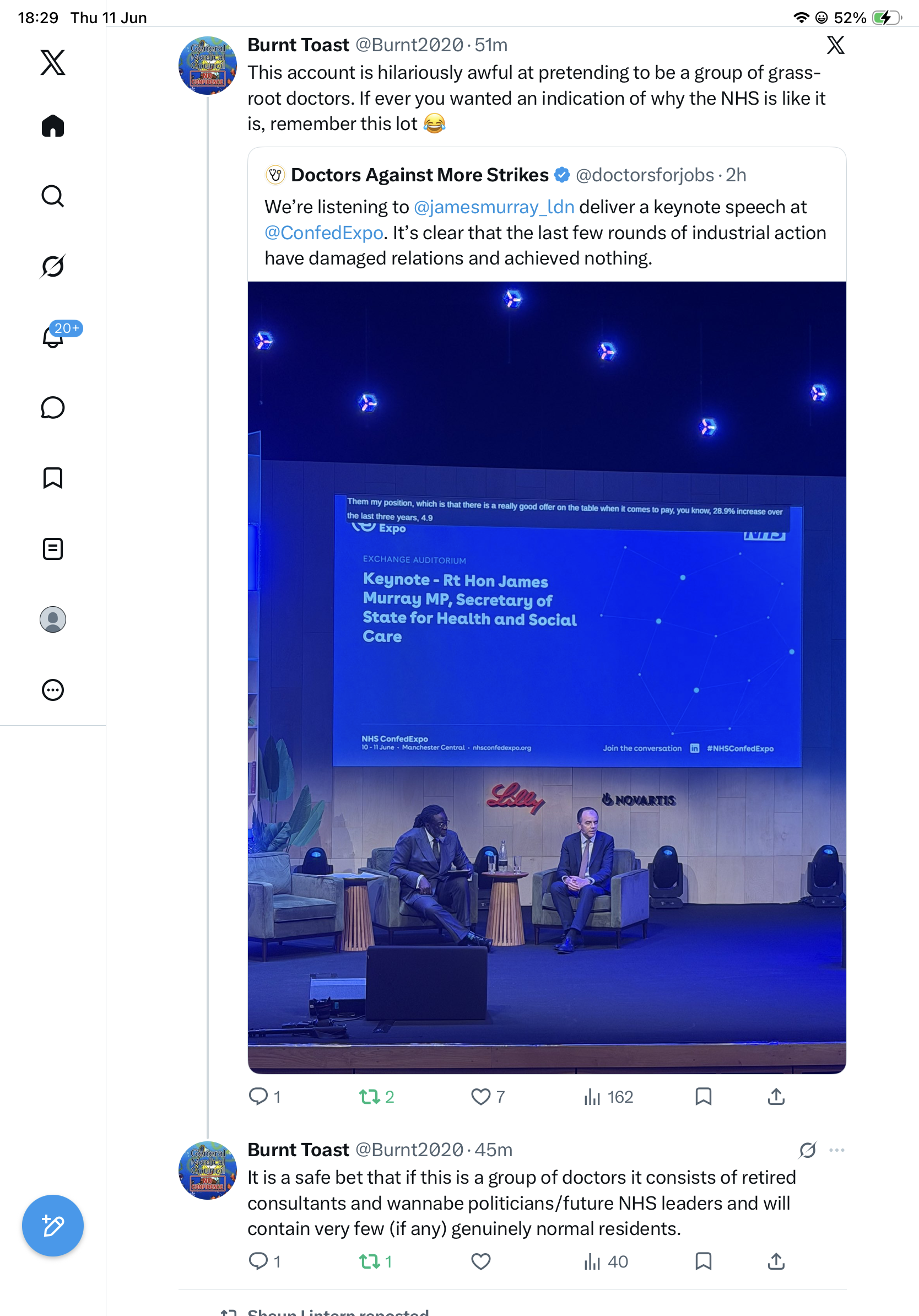The image size is (919, 1316).
Task: Open Search using the magnifier icon
Action: click(x=53, y=196)
